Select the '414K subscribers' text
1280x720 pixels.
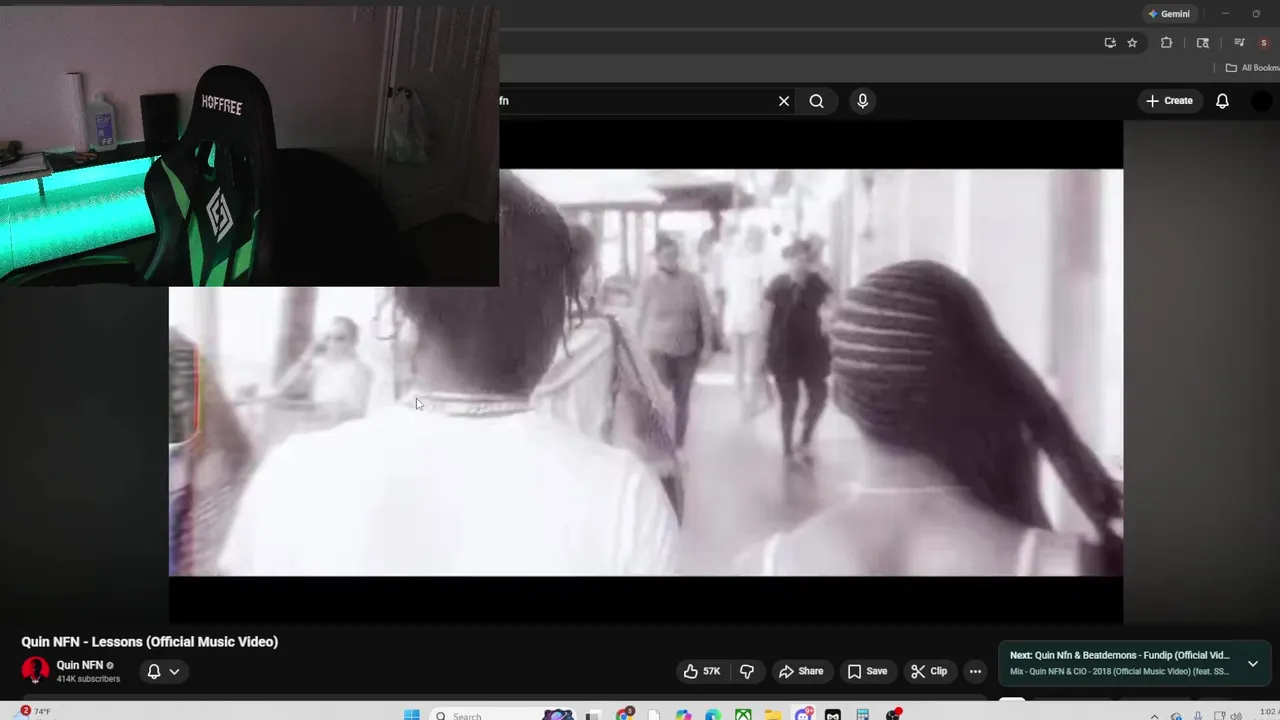[x=88, y=679]
